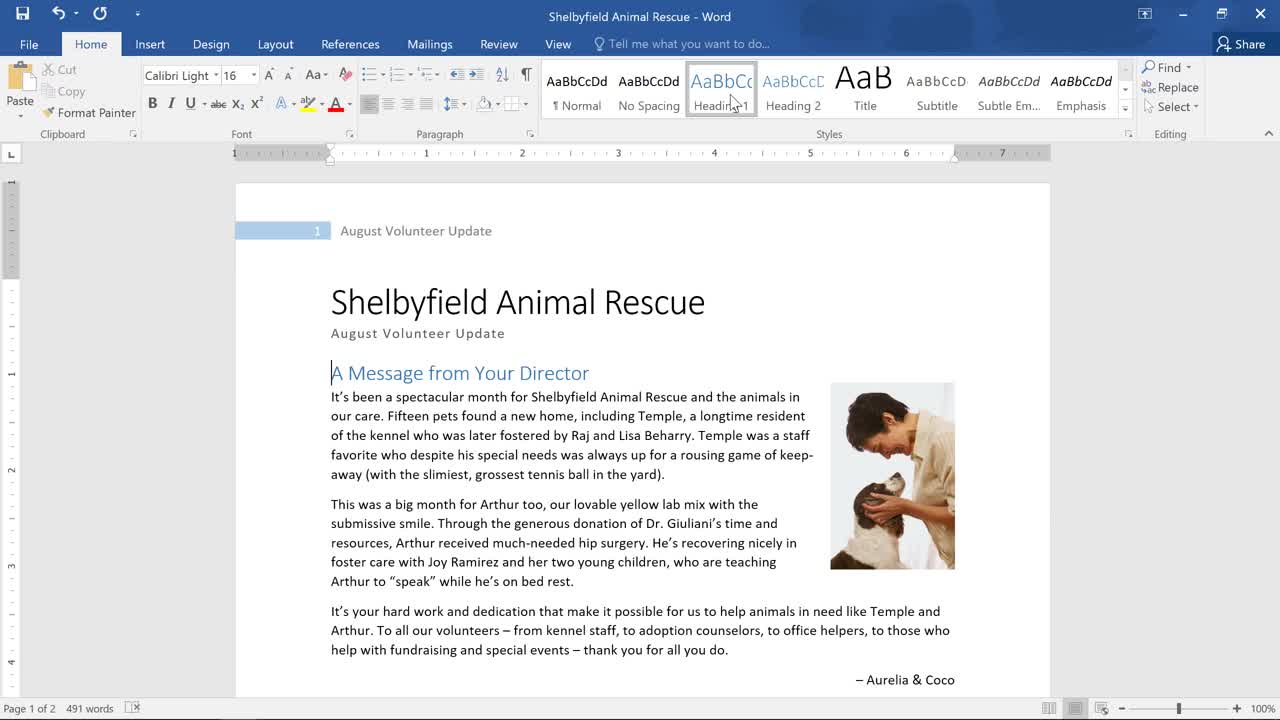Zoom in with the plus button
The height and width of the screenshot is (720, 1280).
pos(1237,708)
